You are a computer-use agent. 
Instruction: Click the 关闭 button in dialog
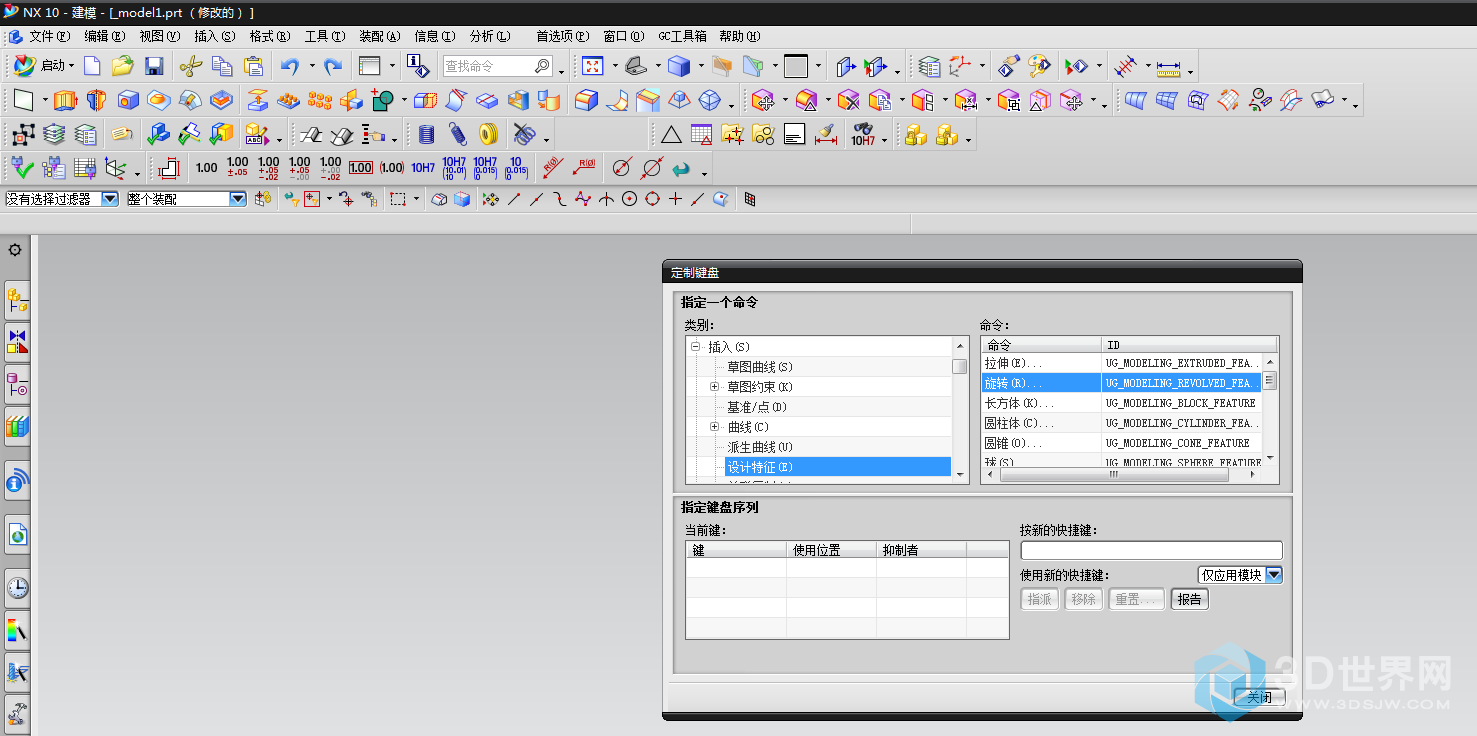[x=1259, y=697]
